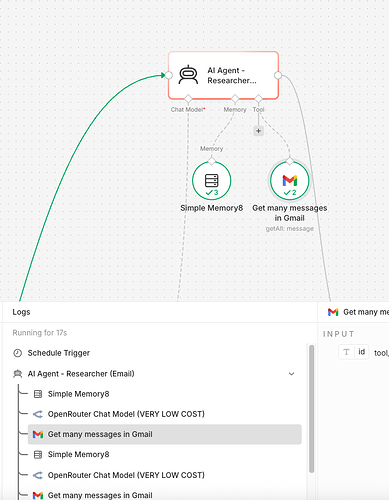
Task: Click the INPUT section heading
Action: point(339,334)
